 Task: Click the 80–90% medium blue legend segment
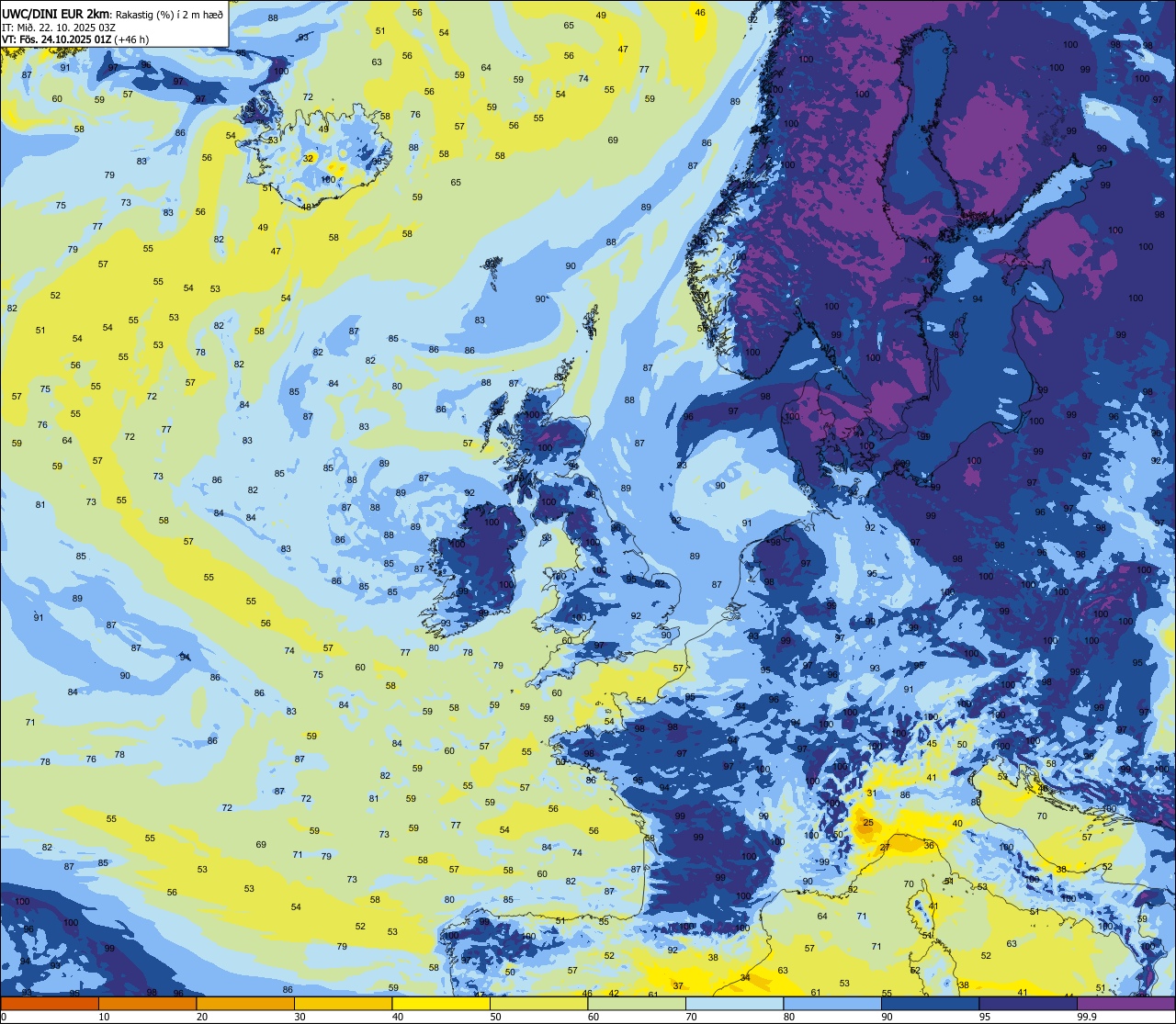832,1004
